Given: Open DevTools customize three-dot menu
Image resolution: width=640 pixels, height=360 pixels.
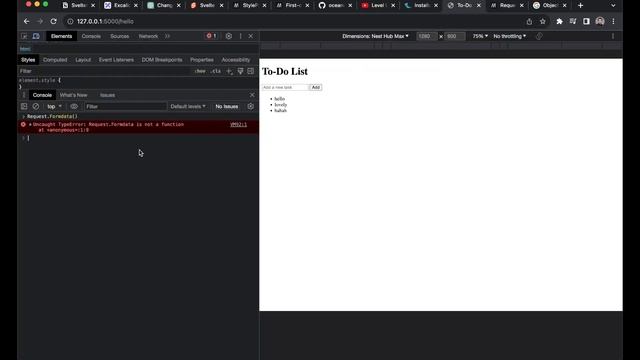Looking at the screenshot, I should point(240,36).
